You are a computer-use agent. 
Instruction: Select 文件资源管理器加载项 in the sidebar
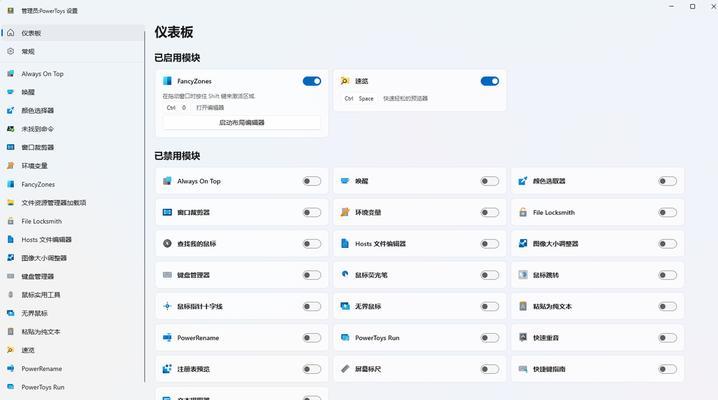pos(72,203)
